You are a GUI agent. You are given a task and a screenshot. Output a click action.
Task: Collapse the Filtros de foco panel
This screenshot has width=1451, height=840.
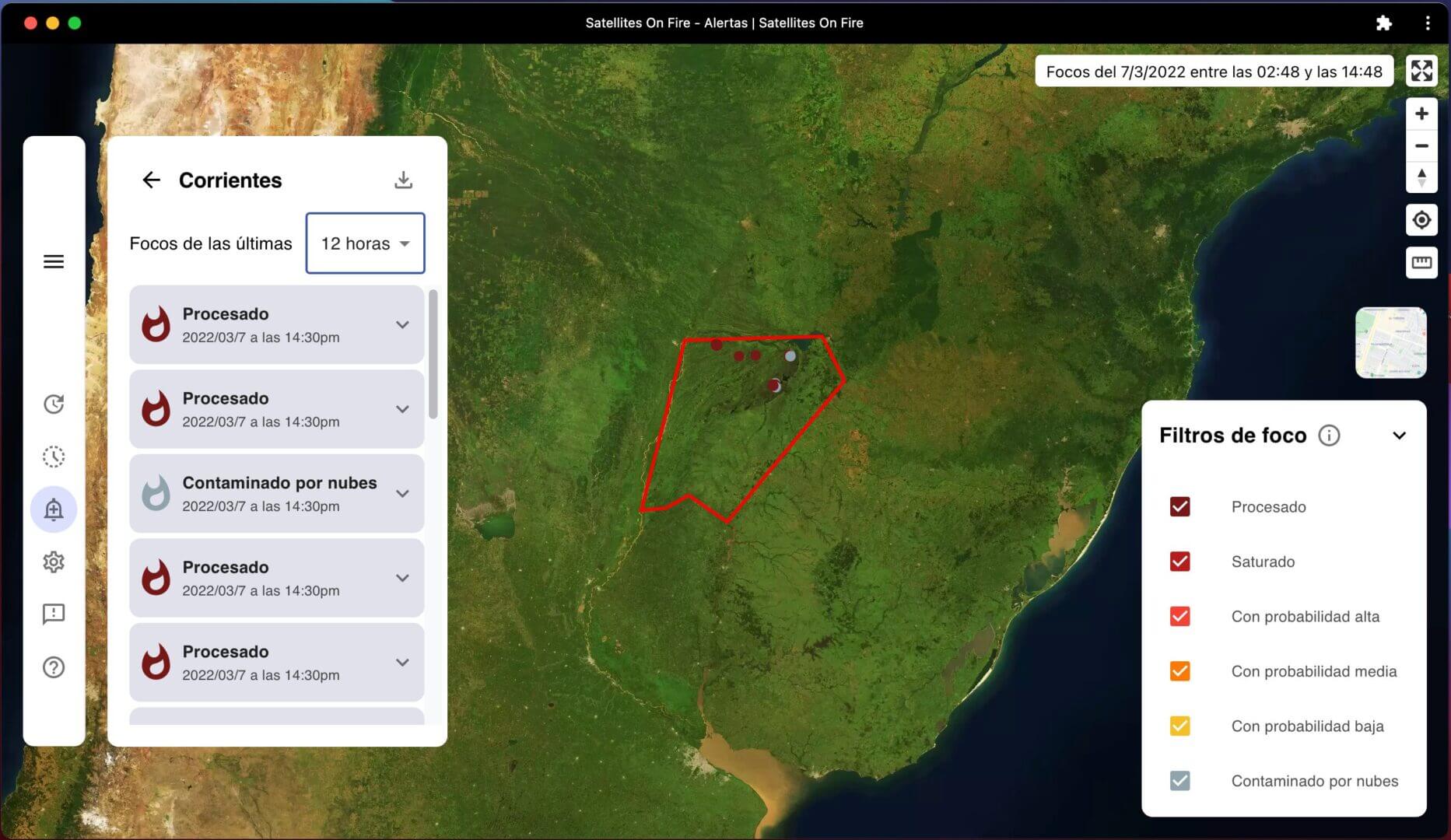(x=1400, y=436)
